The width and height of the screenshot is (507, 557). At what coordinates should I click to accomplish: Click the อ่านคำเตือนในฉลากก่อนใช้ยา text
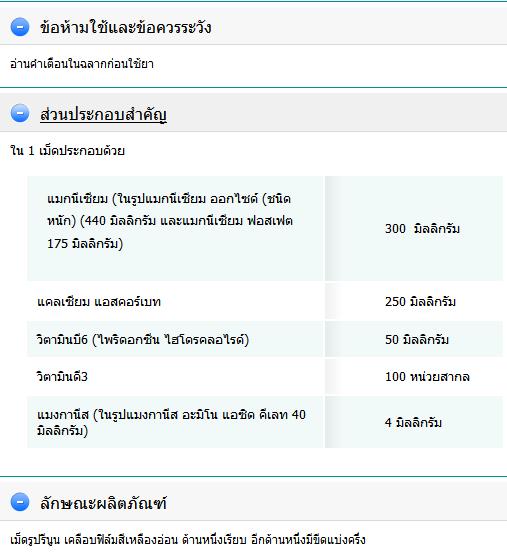coord(82,64)
